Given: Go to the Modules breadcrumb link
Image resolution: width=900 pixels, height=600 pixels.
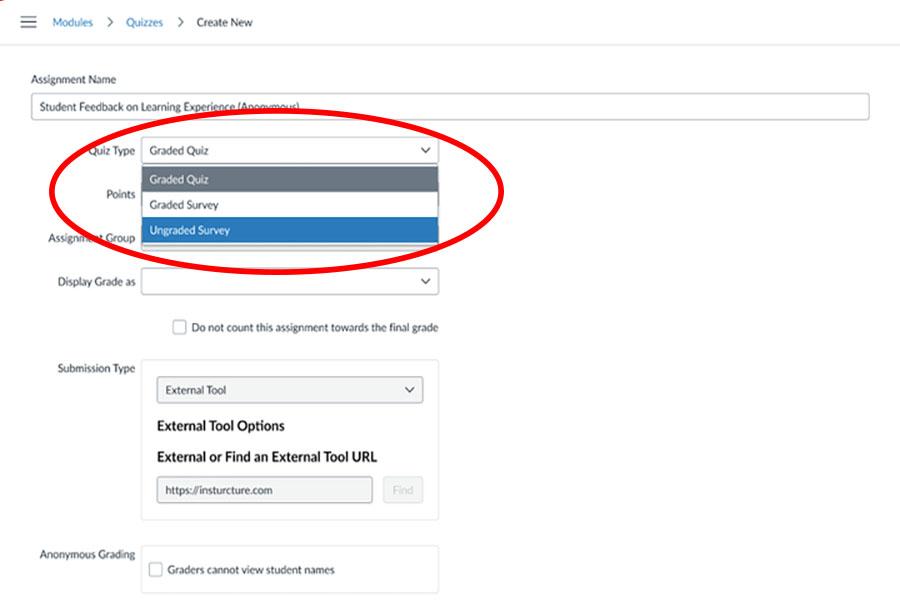Looking at the screenshot, I should [x=72, y=22].
